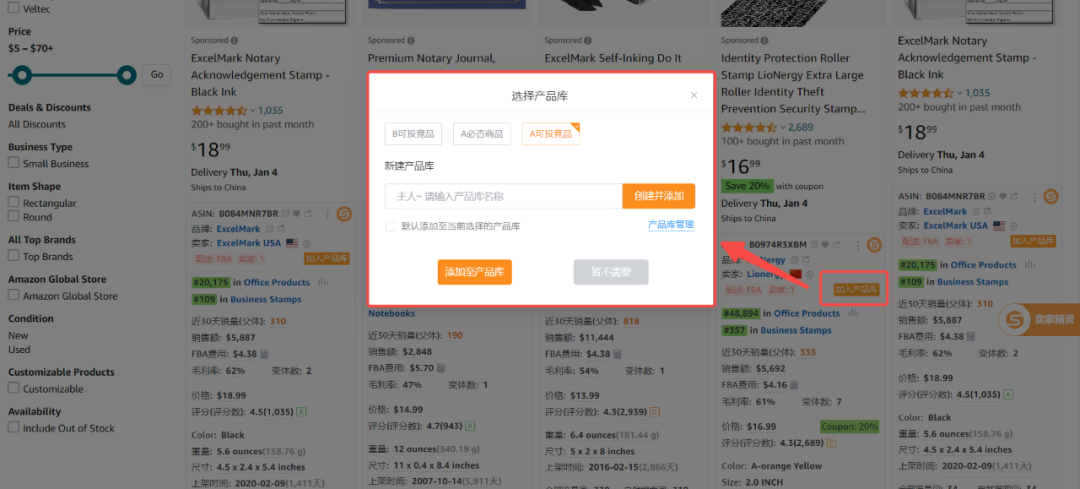Viewport: 1080px width, 489px height.
Task: Click the share icon beside ASIN B0974R3XBM
Action: (x=838, y=244)
